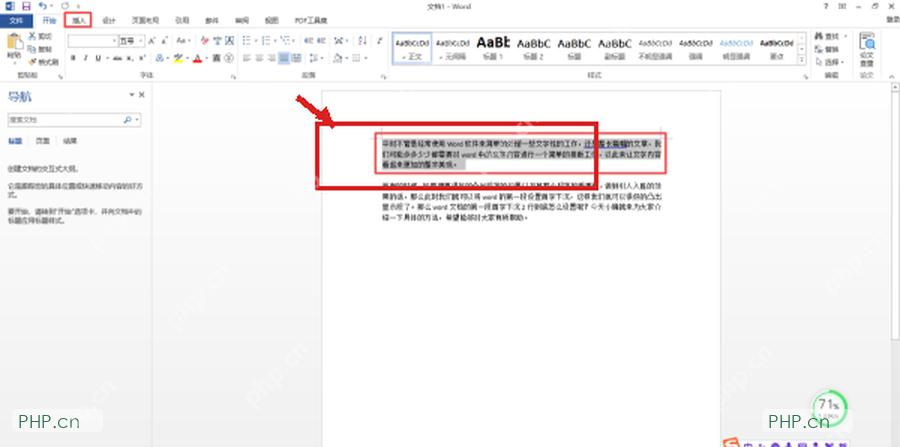Click the Clear Formatting eraser icon
The height and width of the screenshot is (447, 900).
coord(205,41)
